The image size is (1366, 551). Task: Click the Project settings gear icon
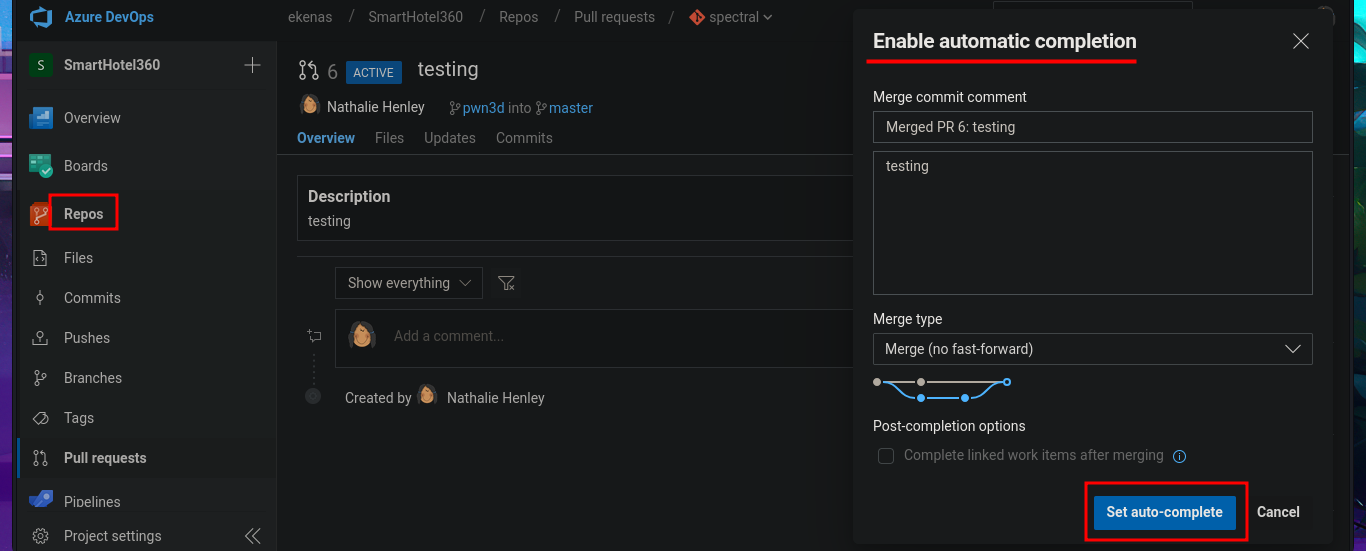click(40, 536)
